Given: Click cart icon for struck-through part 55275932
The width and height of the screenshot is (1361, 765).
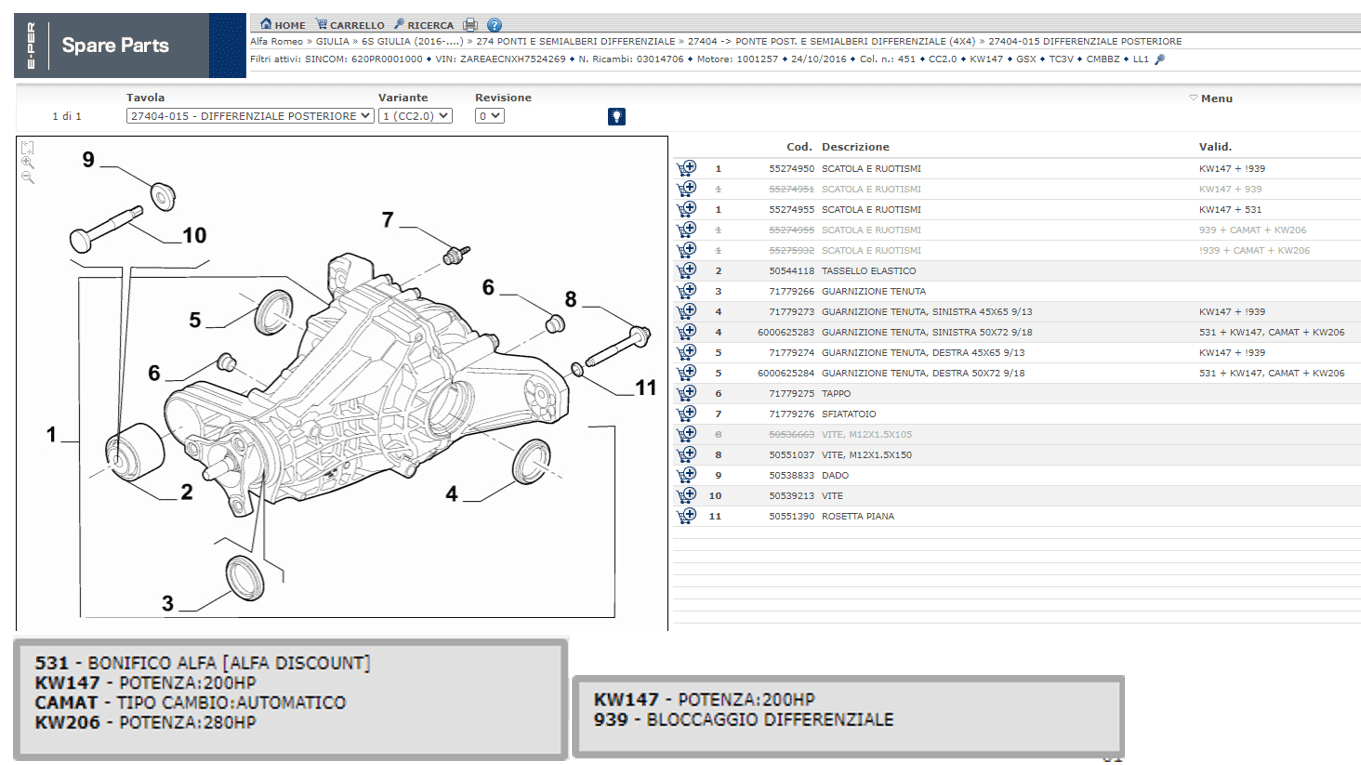Looking at the screenshot, I should 686,251.
